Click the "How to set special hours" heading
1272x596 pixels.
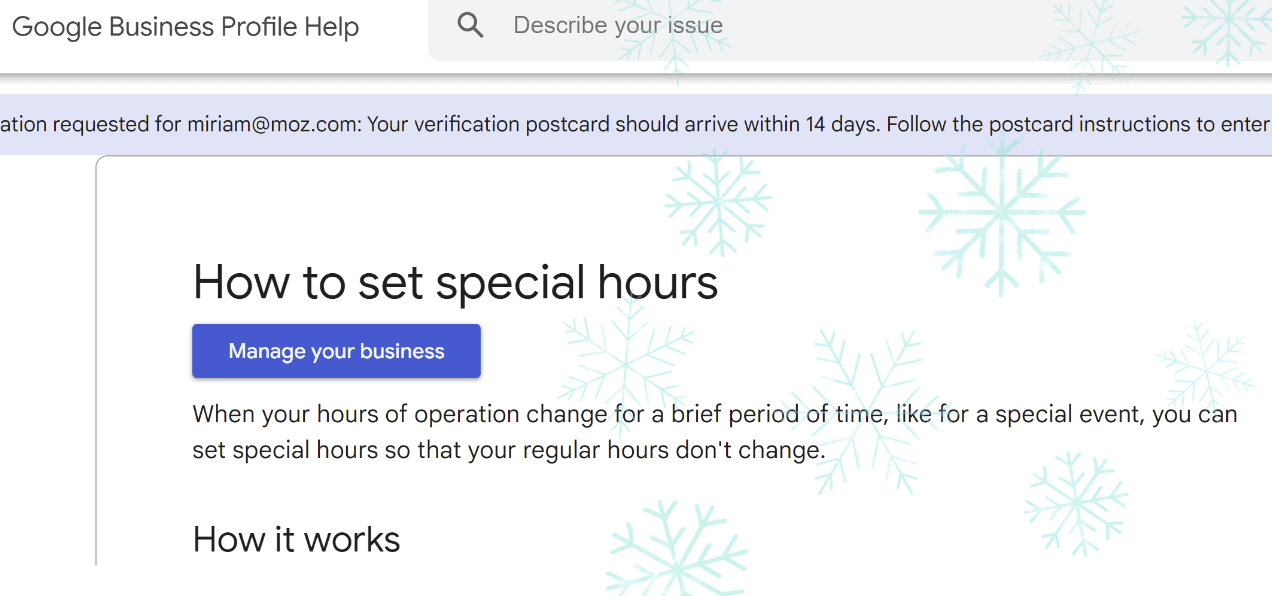coord(455,282)
